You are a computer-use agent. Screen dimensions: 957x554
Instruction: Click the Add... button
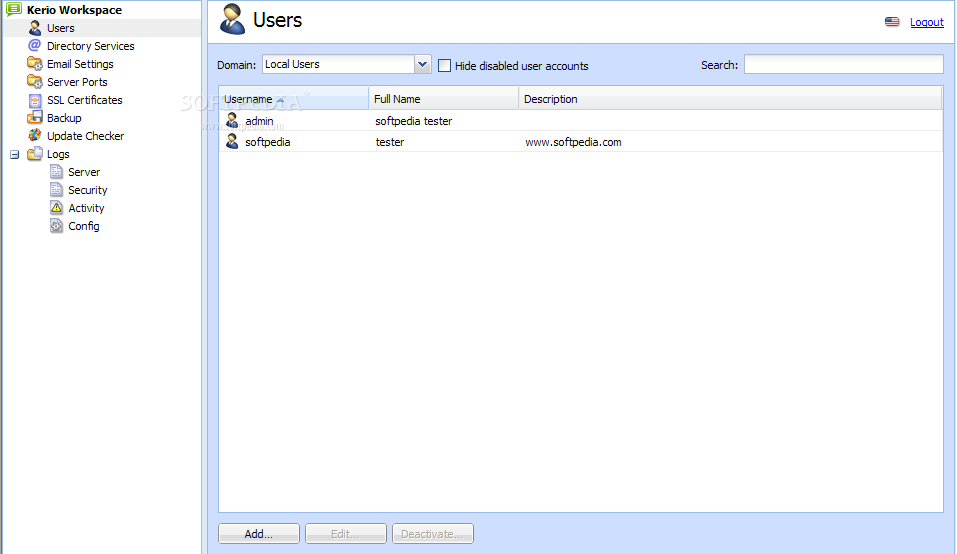coord(259,533)
